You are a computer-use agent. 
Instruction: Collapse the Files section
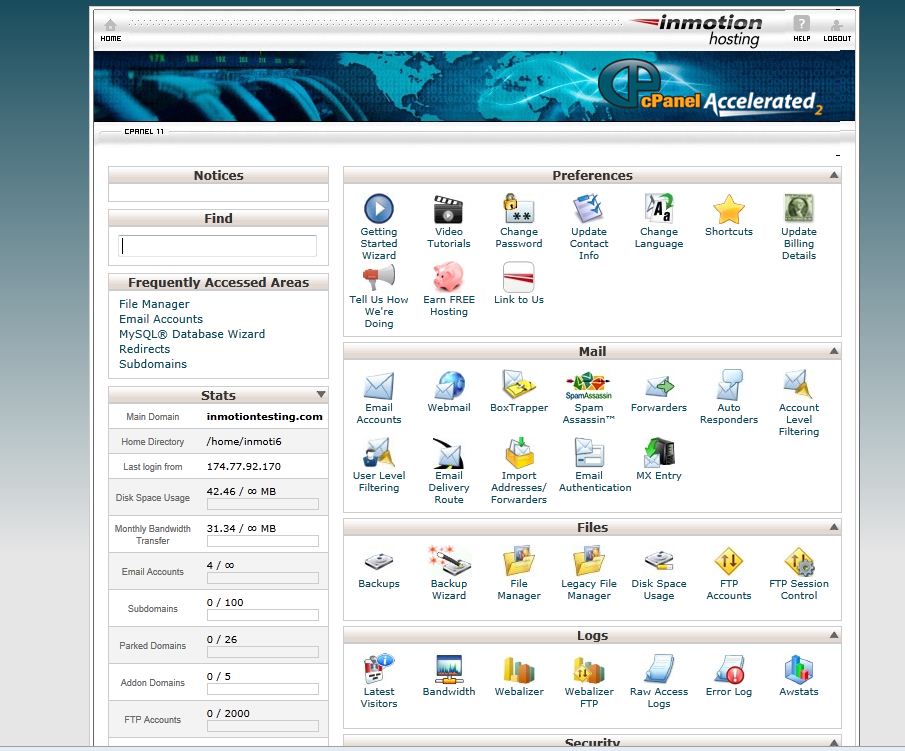(x=833, y=528)
